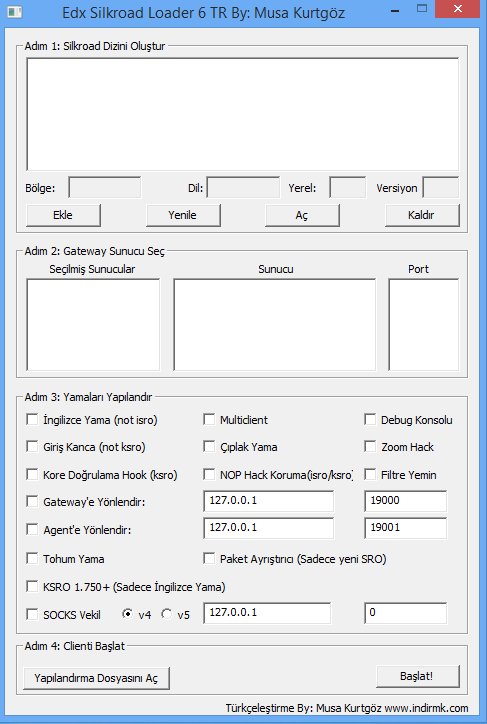487x724 pixels.
Task: Click the www.indirmk.com footer text
Action: coord(426,708)
